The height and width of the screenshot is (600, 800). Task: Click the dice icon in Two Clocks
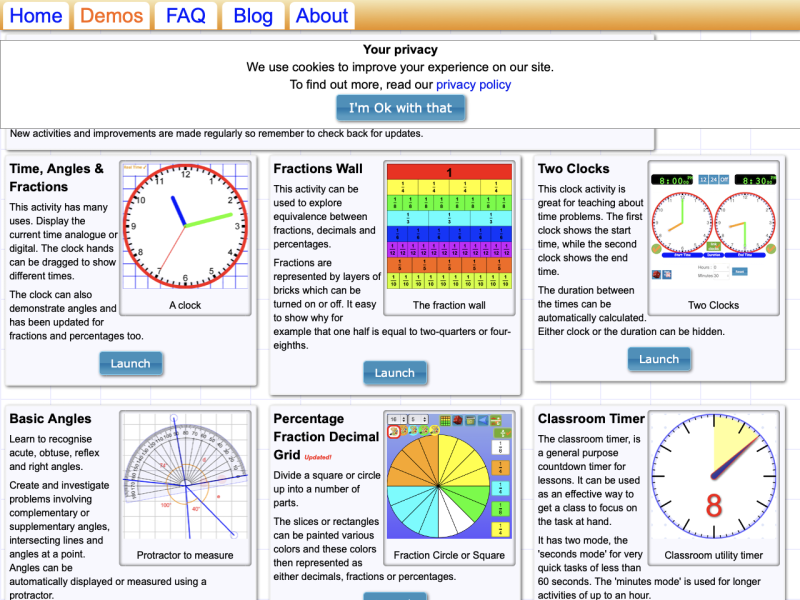pyautogui.click(x=656, y=274)
